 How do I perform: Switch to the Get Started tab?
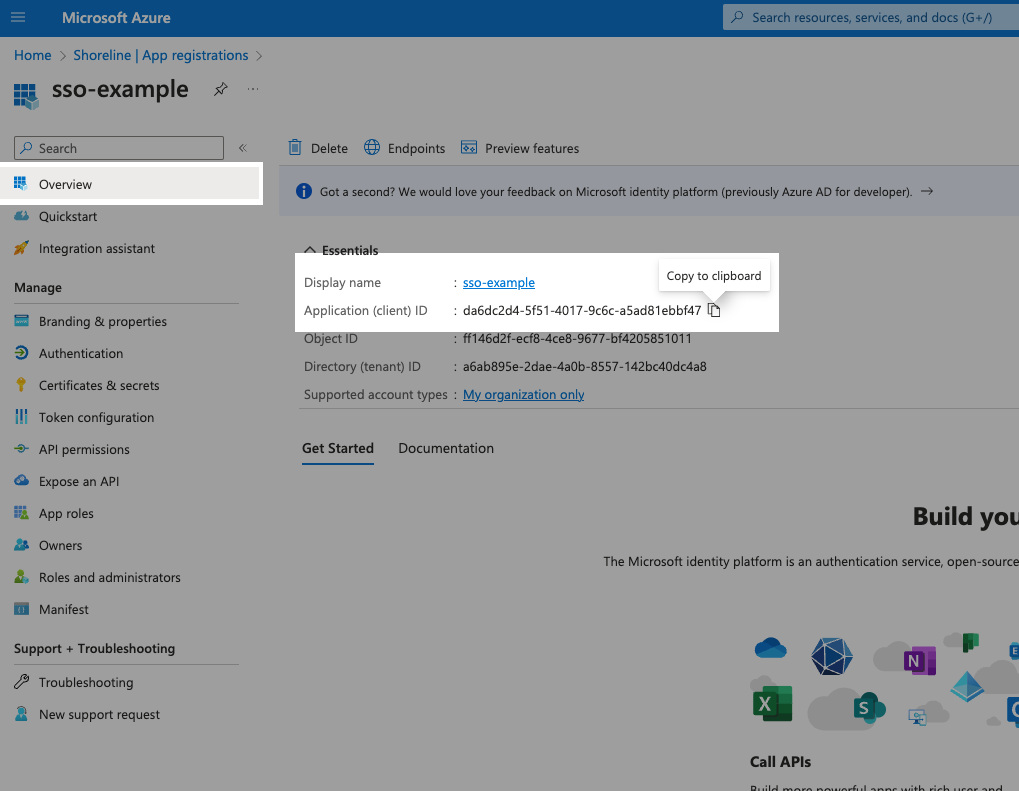[338, 448]
